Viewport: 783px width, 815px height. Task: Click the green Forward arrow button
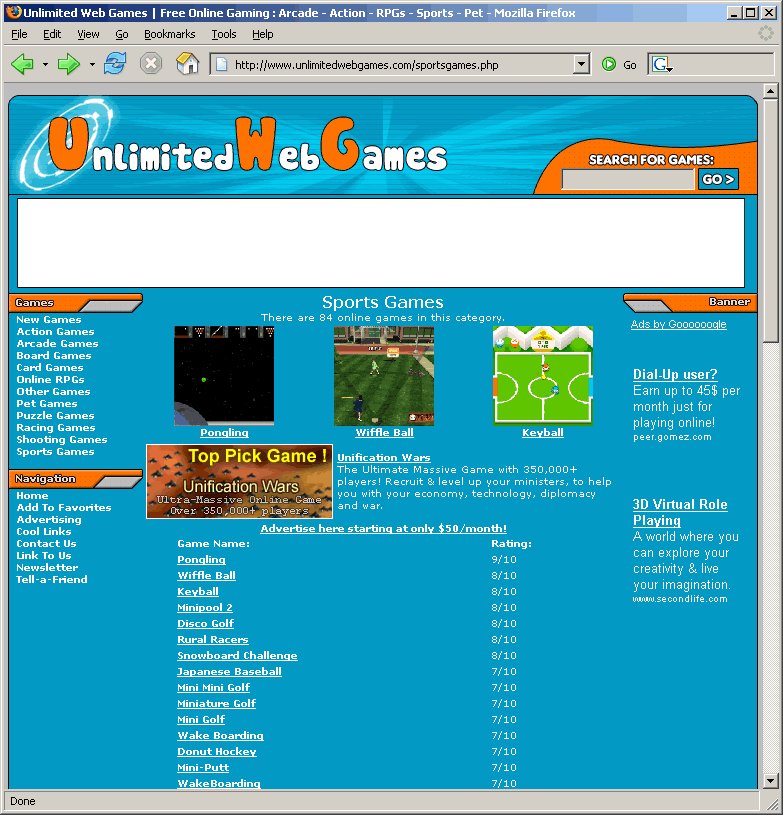68,65
